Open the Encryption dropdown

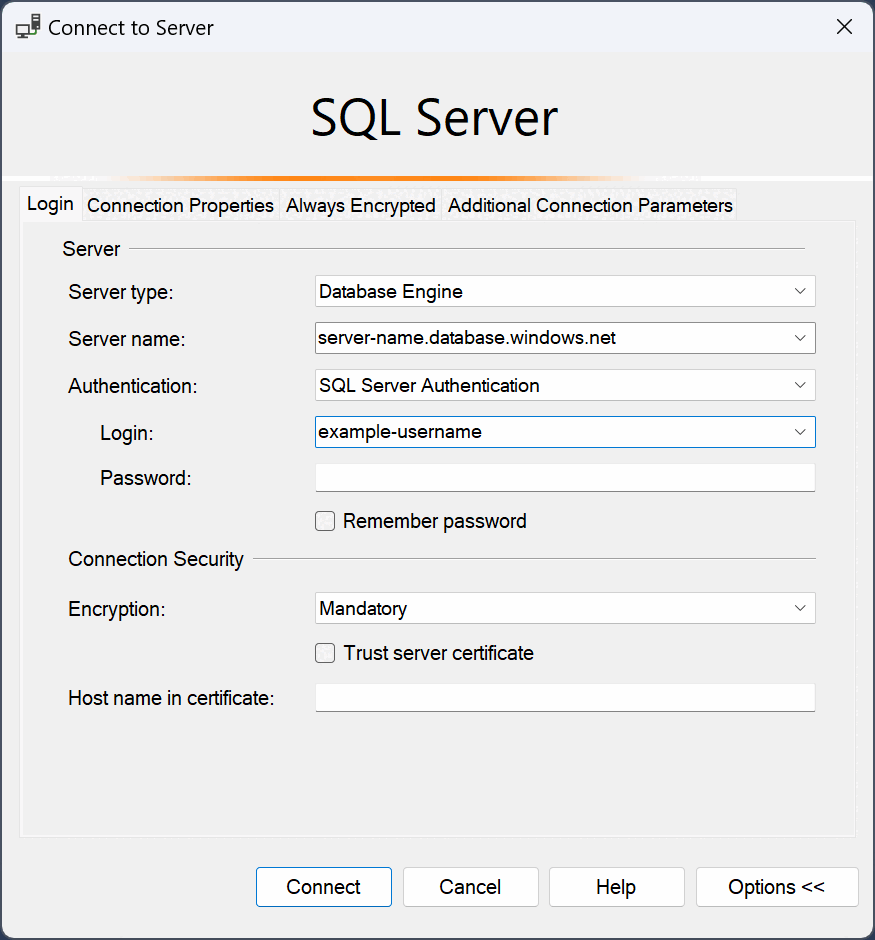(x=800, y=608)
